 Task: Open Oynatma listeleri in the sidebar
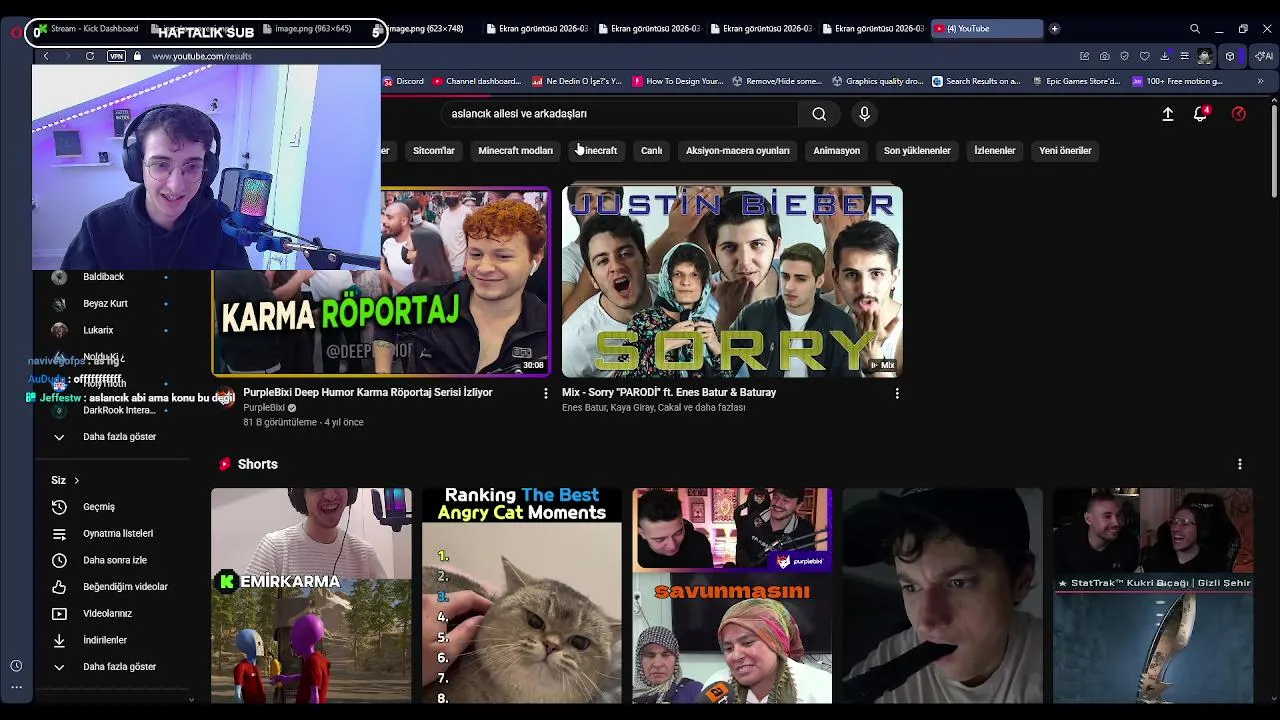[116, 534]
